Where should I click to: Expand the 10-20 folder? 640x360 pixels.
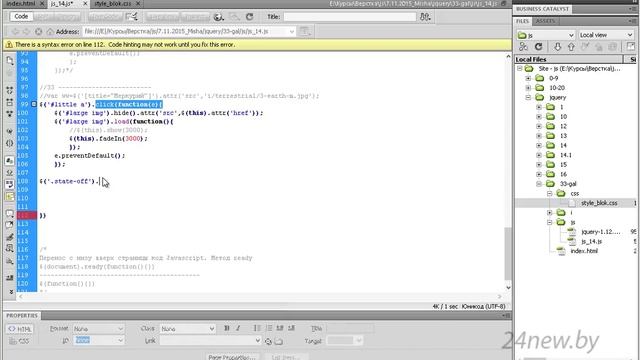point(528,88)
